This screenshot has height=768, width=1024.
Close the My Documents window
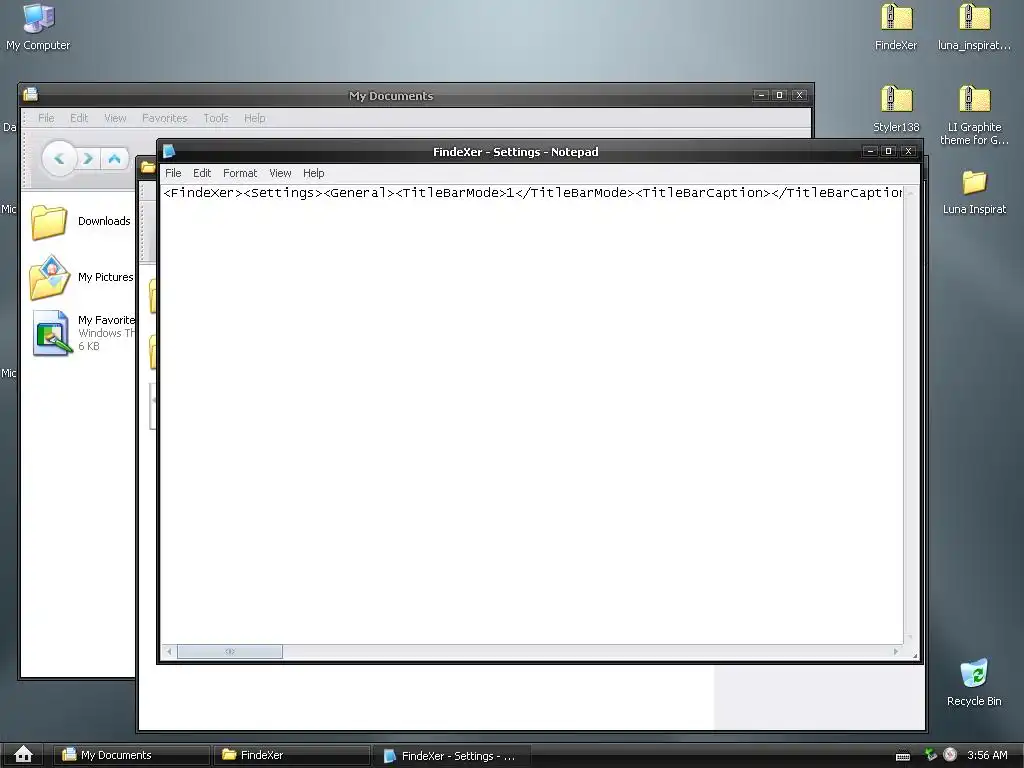799,95
